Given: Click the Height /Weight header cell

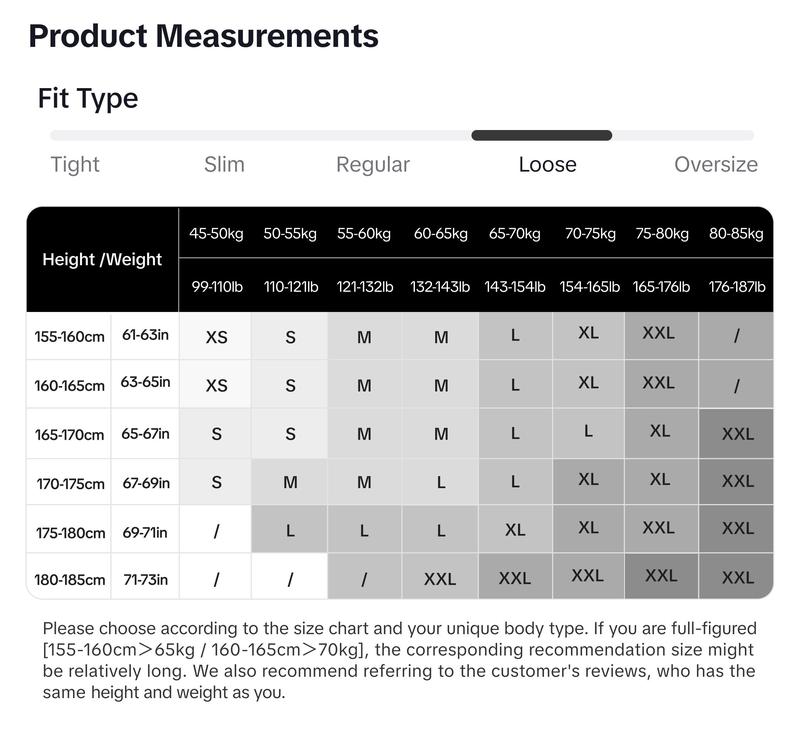Looking at the screenshot, I should click(103, 259).
